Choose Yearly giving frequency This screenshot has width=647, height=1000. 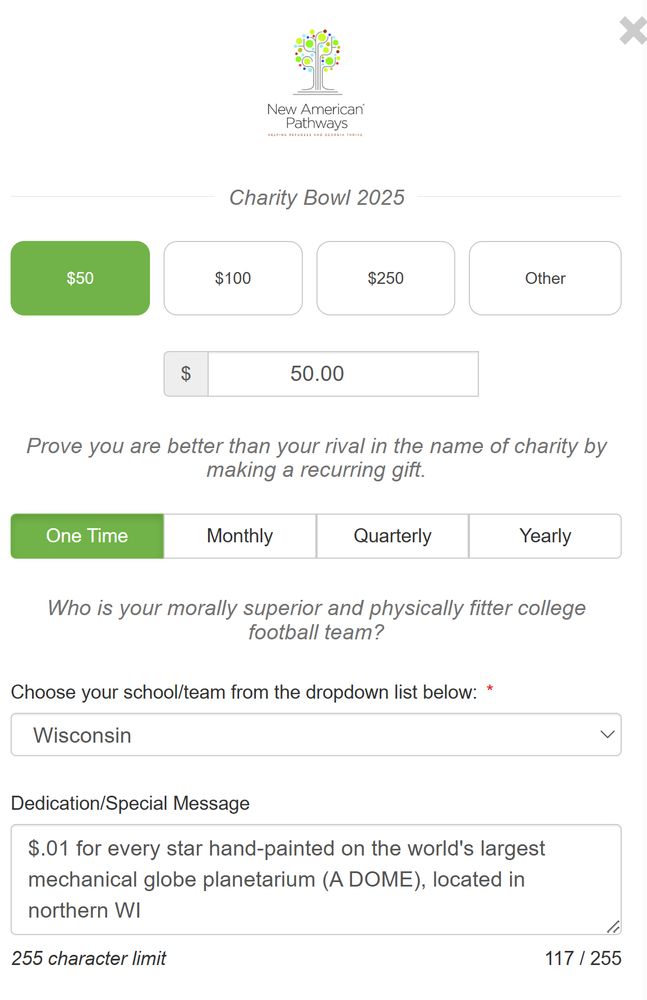pos(545,536)
